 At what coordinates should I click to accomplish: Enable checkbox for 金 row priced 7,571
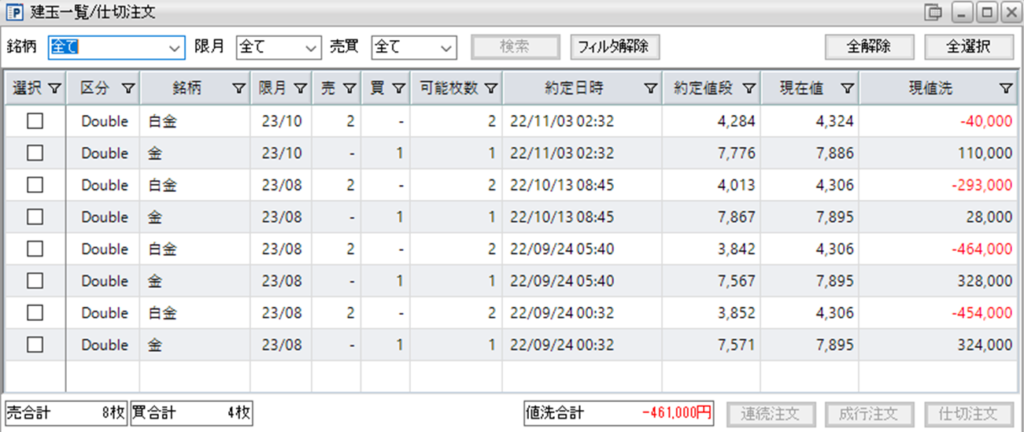(35, 345)
